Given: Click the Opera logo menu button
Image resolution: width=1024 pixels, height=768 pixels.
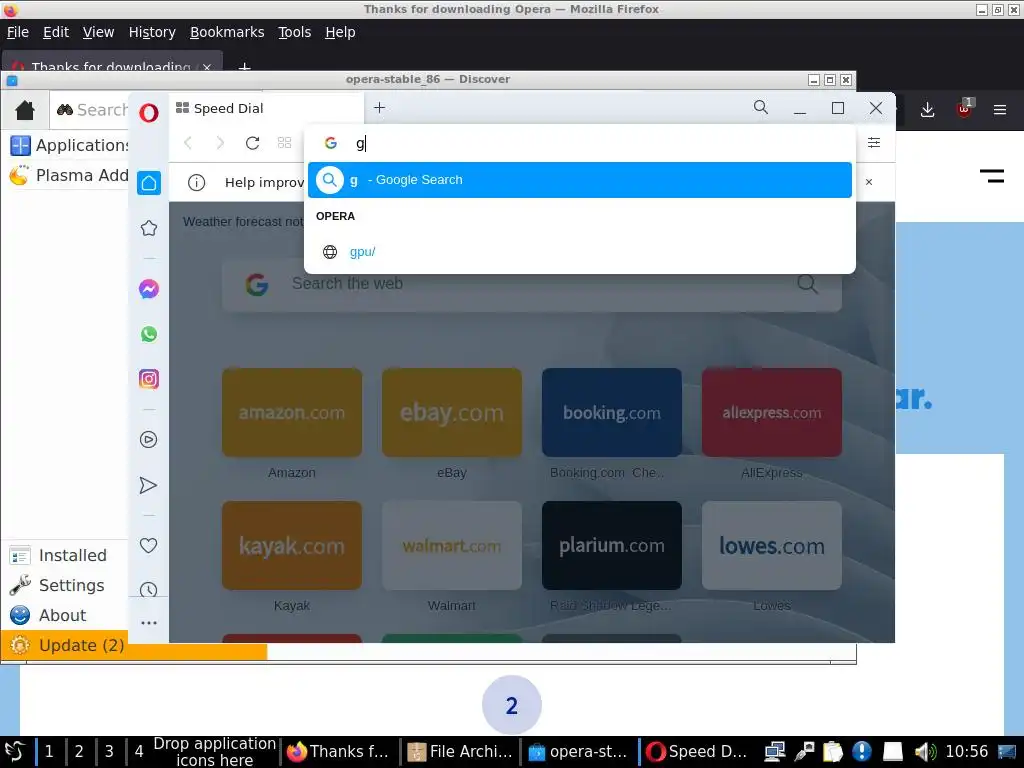Looking at the screenshot, I should [149, 112].
